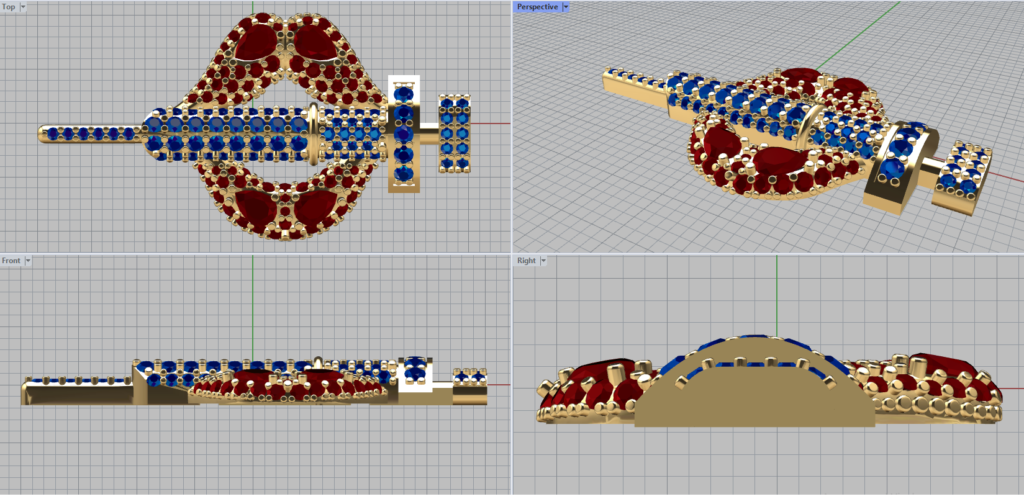This screenshot has height=499, width=1024.
Task: Select the gold needle section in Front view
Action: 75,392
